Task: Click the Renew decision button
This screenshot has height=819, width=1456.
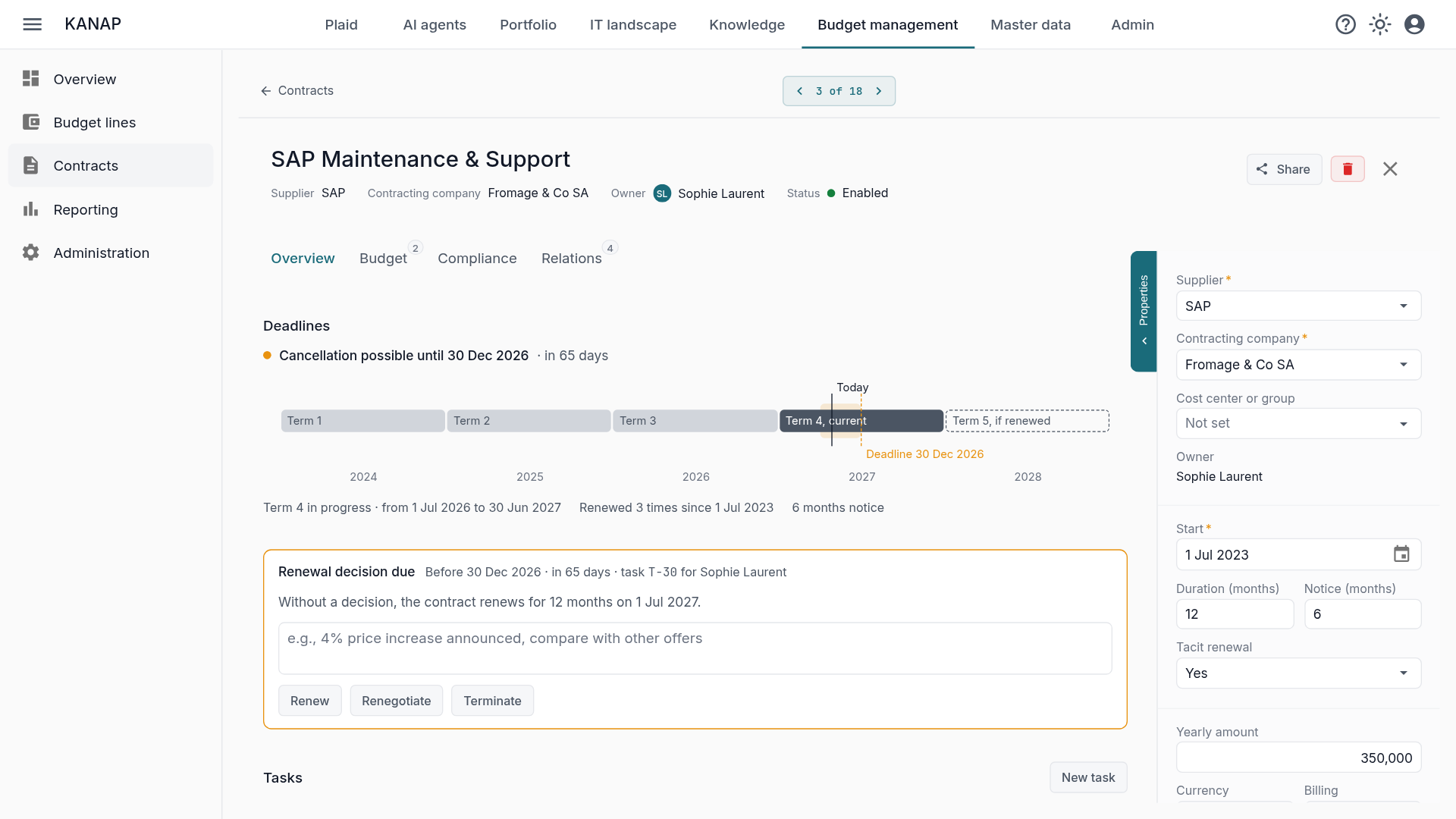Action: 309,701
